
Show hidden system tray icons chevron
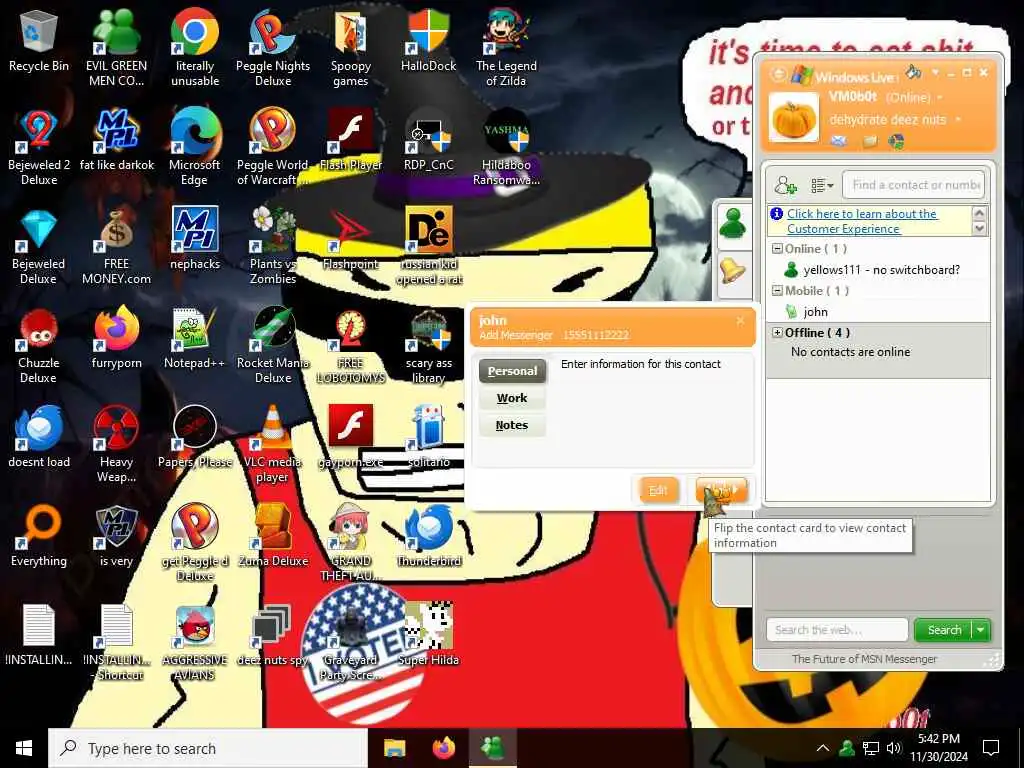(x=823, y=748)
